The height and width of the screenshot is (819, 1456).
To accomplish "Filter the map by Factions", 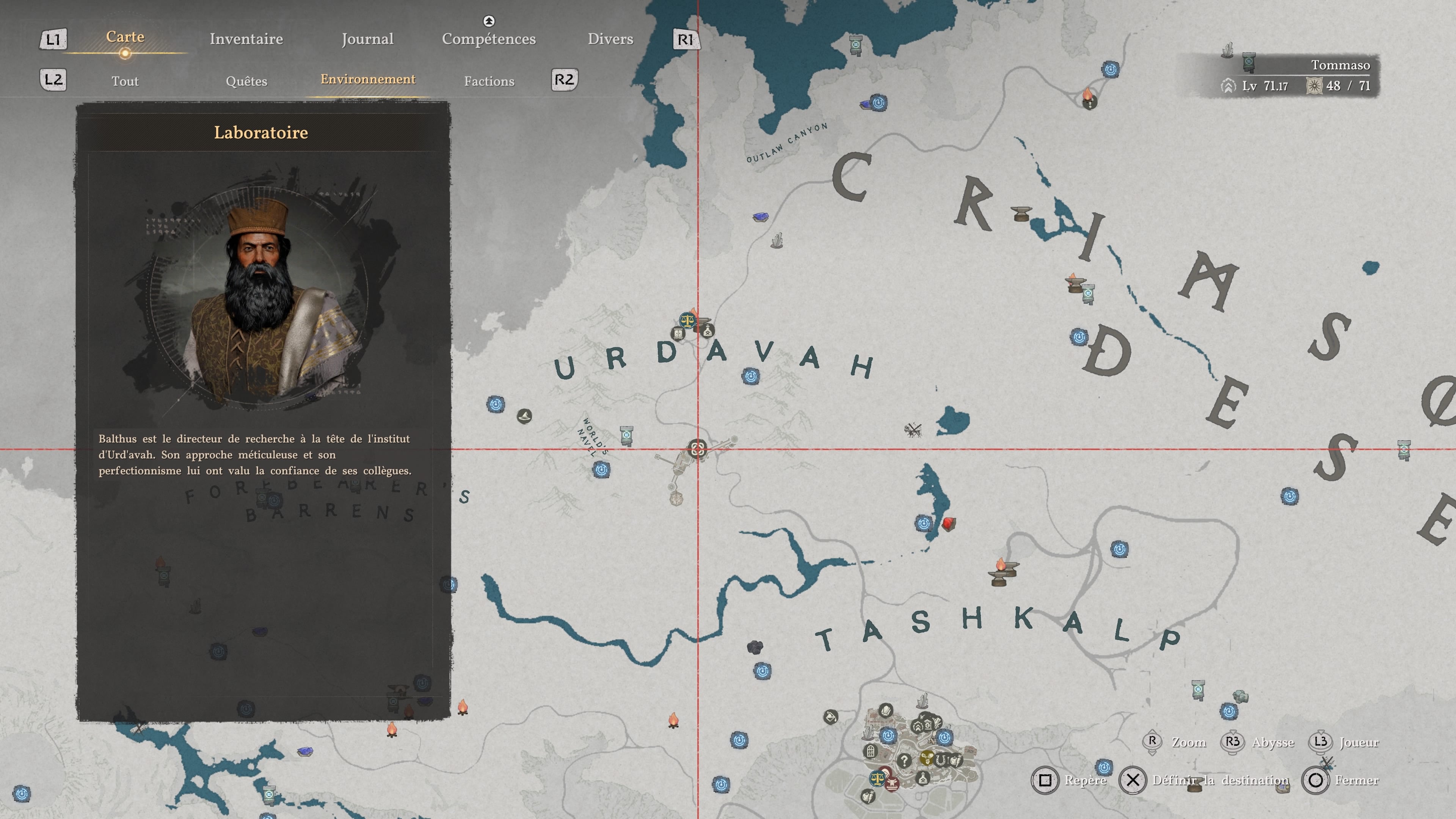I will [x=490, y=82].
